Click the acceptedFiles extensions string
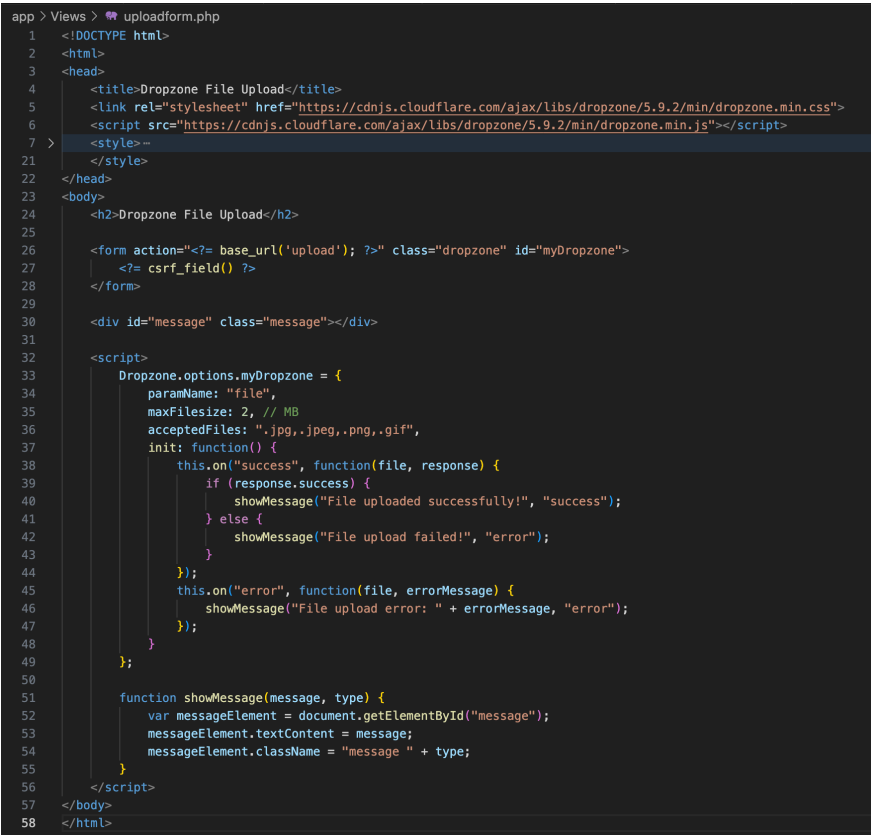871x835 pixels. coord(335,429)
